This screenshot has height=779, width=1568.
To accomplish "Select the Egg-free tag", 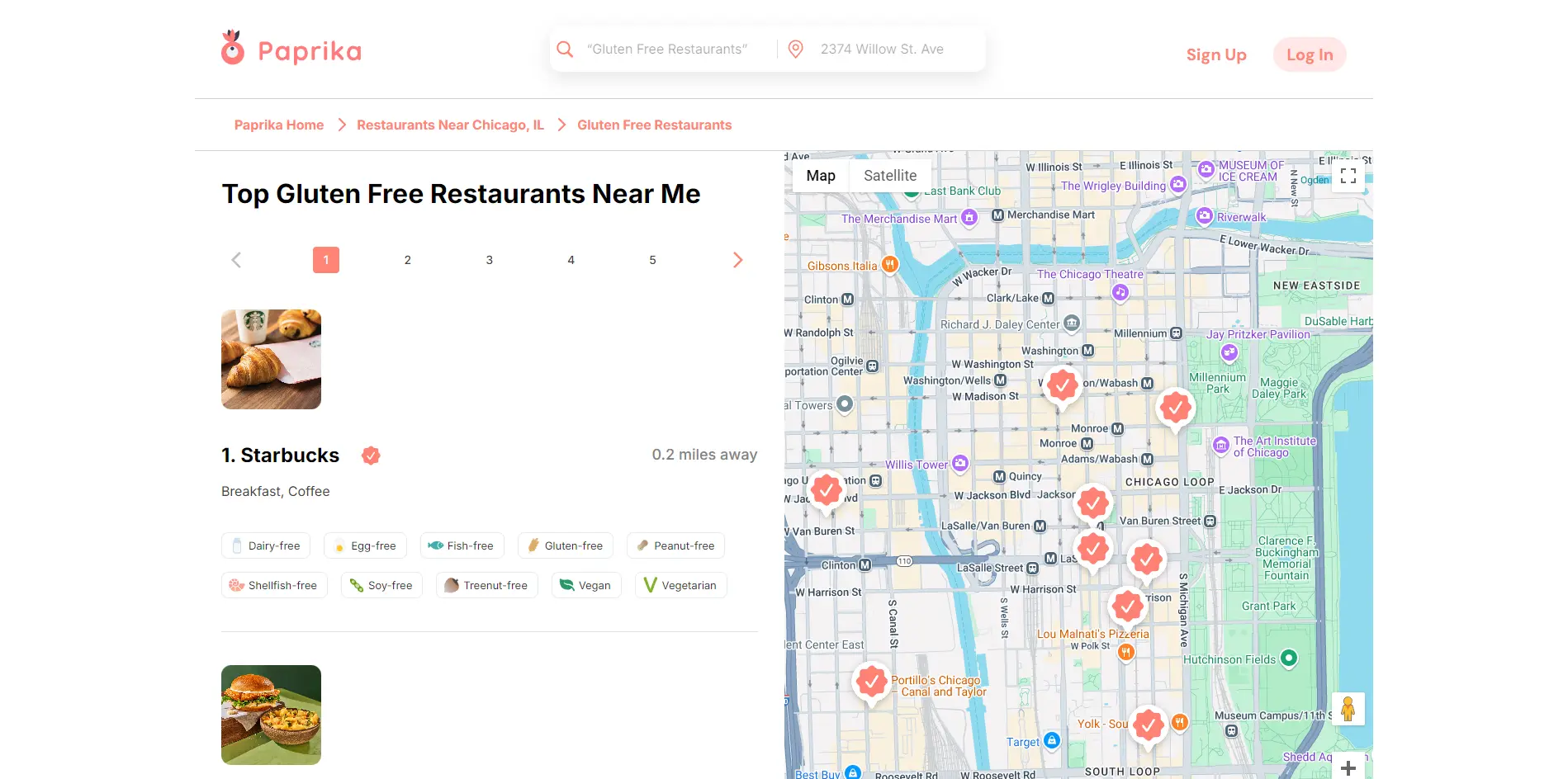I will 365,545.
